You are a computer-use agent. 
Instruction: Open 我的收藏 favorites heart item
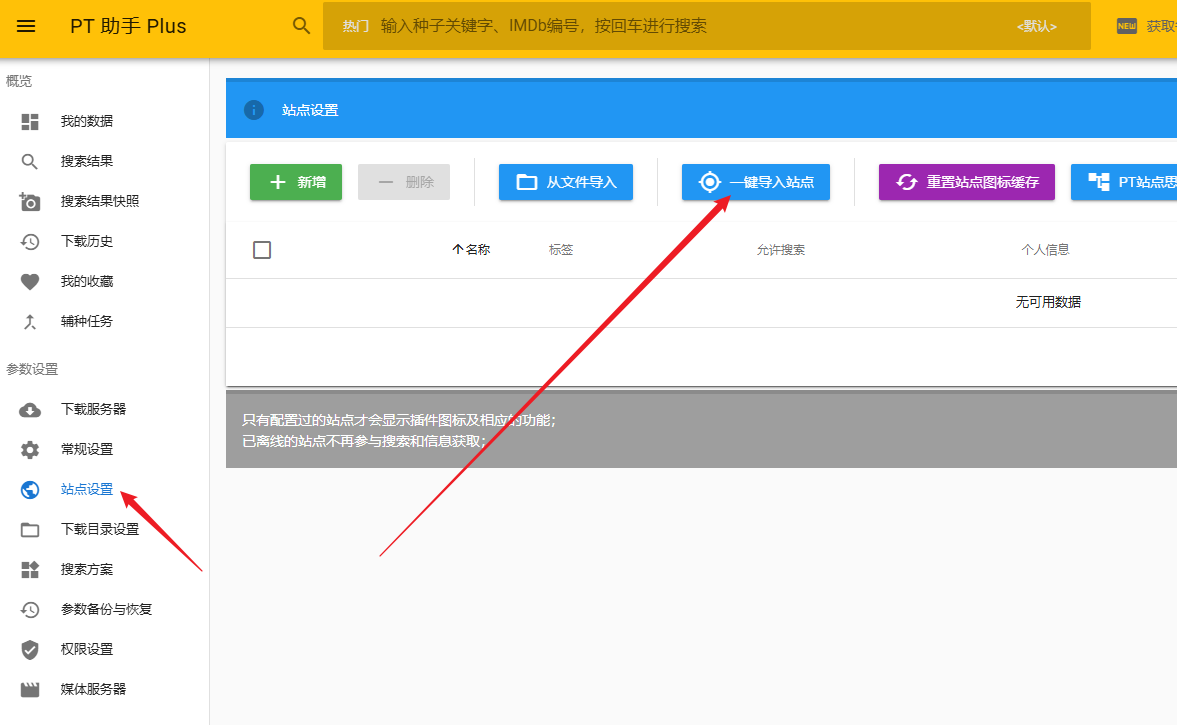tap(86, 281)
